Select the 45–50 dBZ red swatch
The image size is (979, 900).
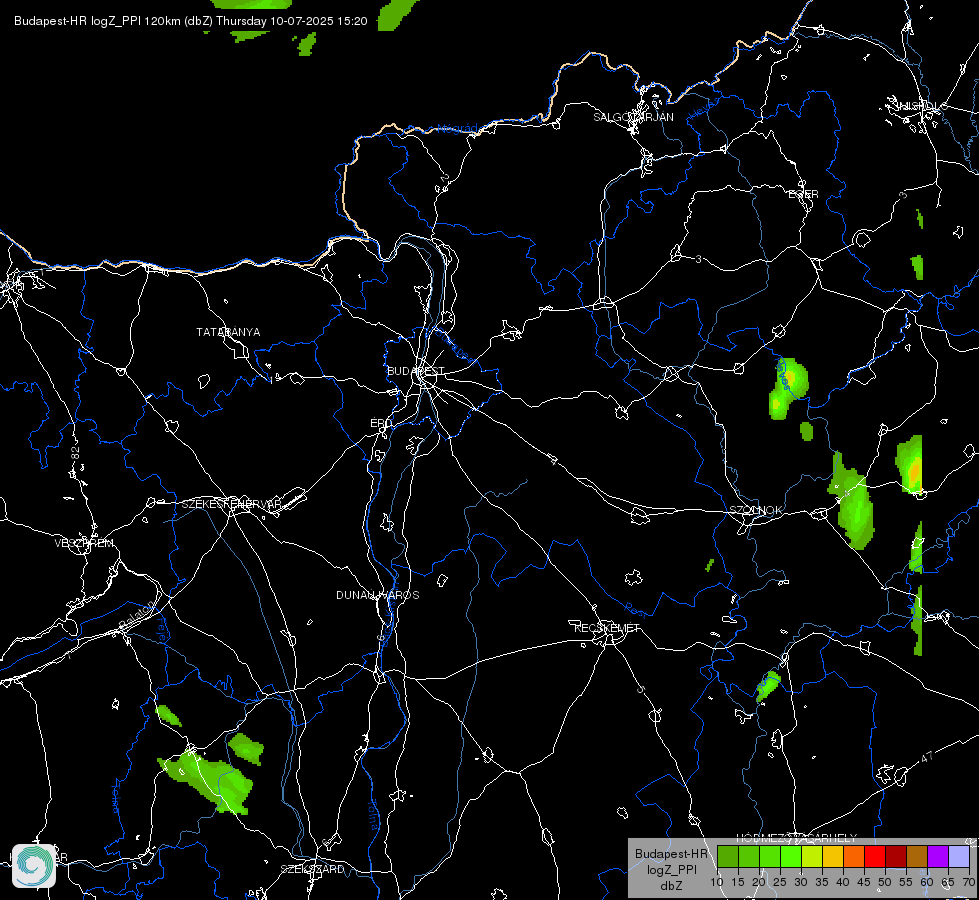point(875,856)
